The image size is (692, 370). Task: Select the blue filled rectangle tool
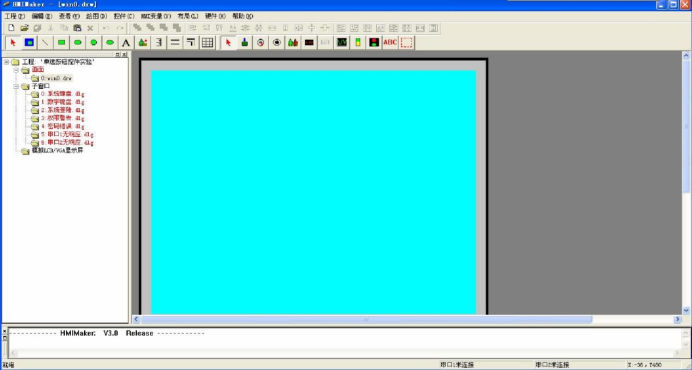click(29, 42)
